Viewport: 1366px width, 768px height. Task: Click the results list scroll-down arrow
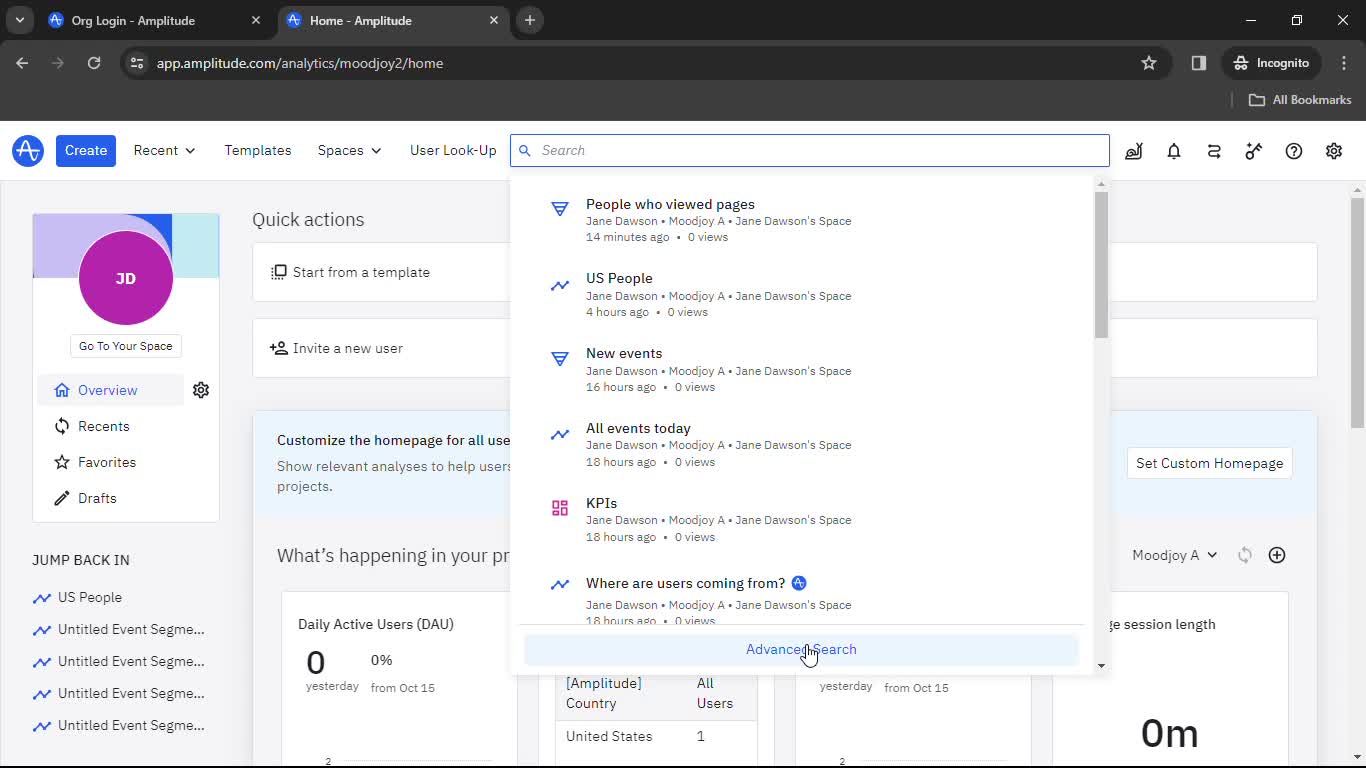(1101, 666)
